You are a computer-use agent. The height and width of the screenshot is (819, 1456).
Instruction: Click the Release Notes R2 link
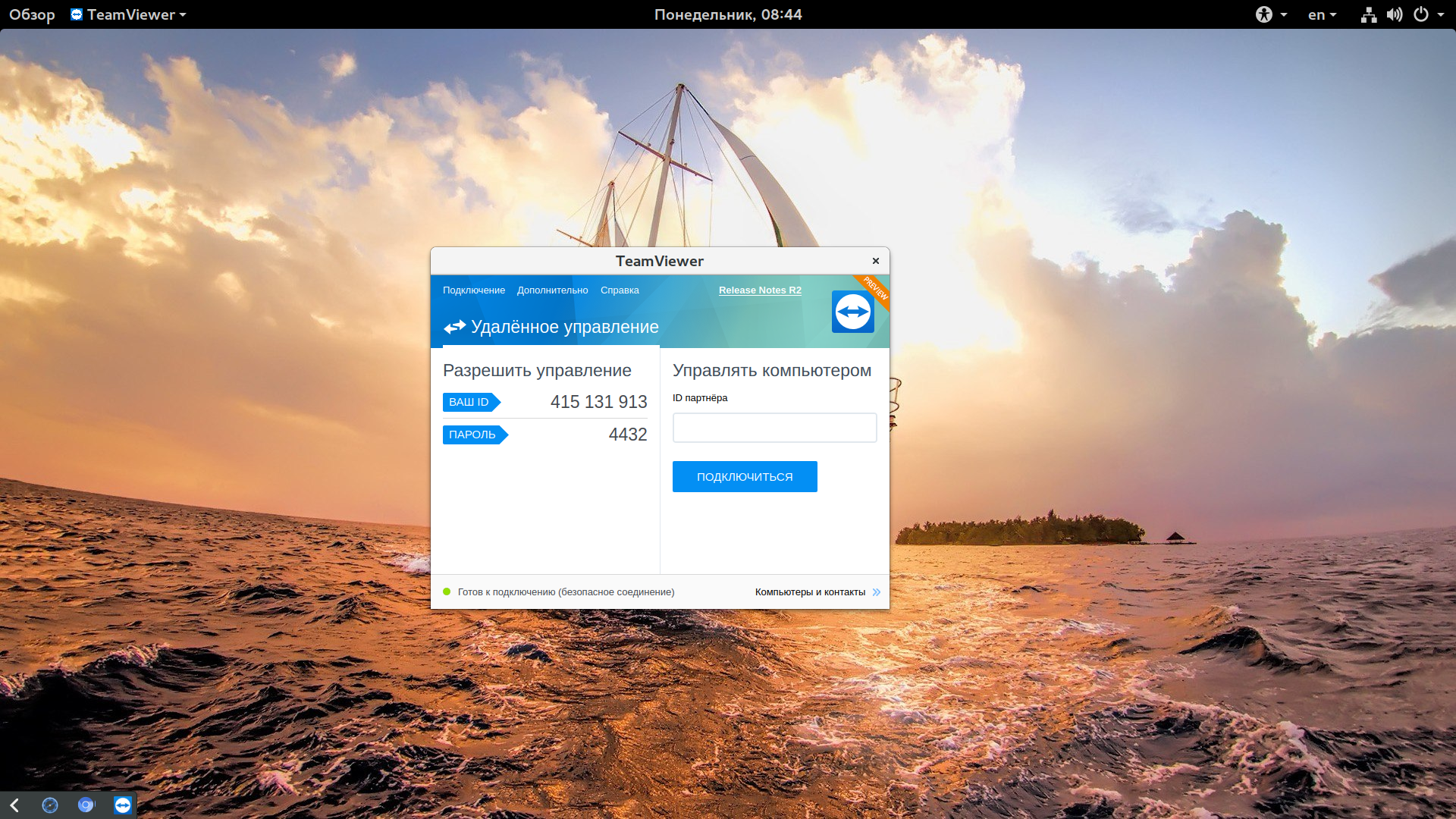pos(760,290)
